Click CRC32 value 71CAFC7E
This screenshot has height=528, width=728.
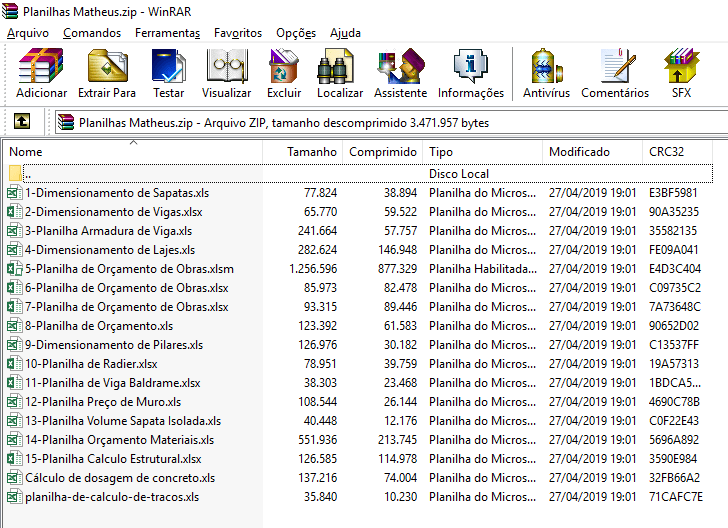(x=676, y=497)
